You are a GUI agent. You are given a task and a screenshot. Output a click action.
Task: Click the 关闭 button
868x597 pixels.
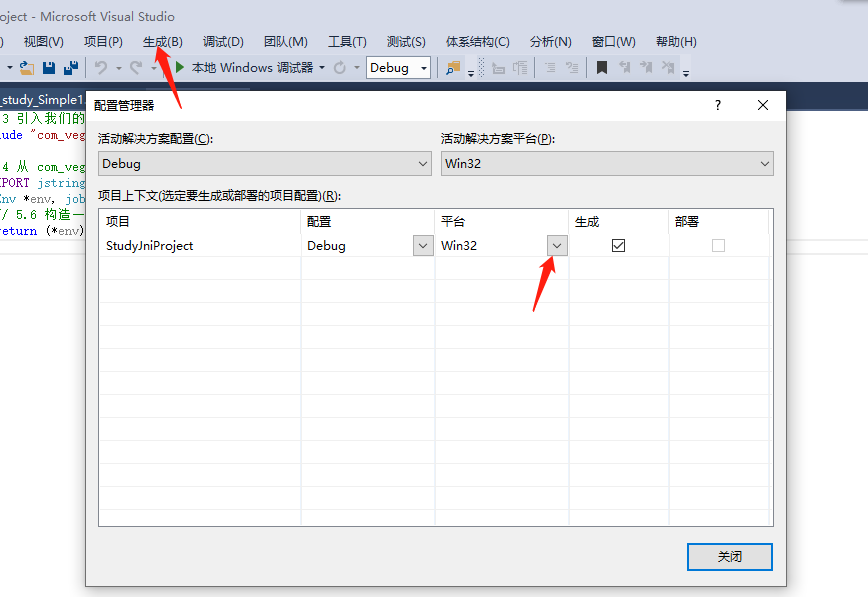tap(730, 557)
